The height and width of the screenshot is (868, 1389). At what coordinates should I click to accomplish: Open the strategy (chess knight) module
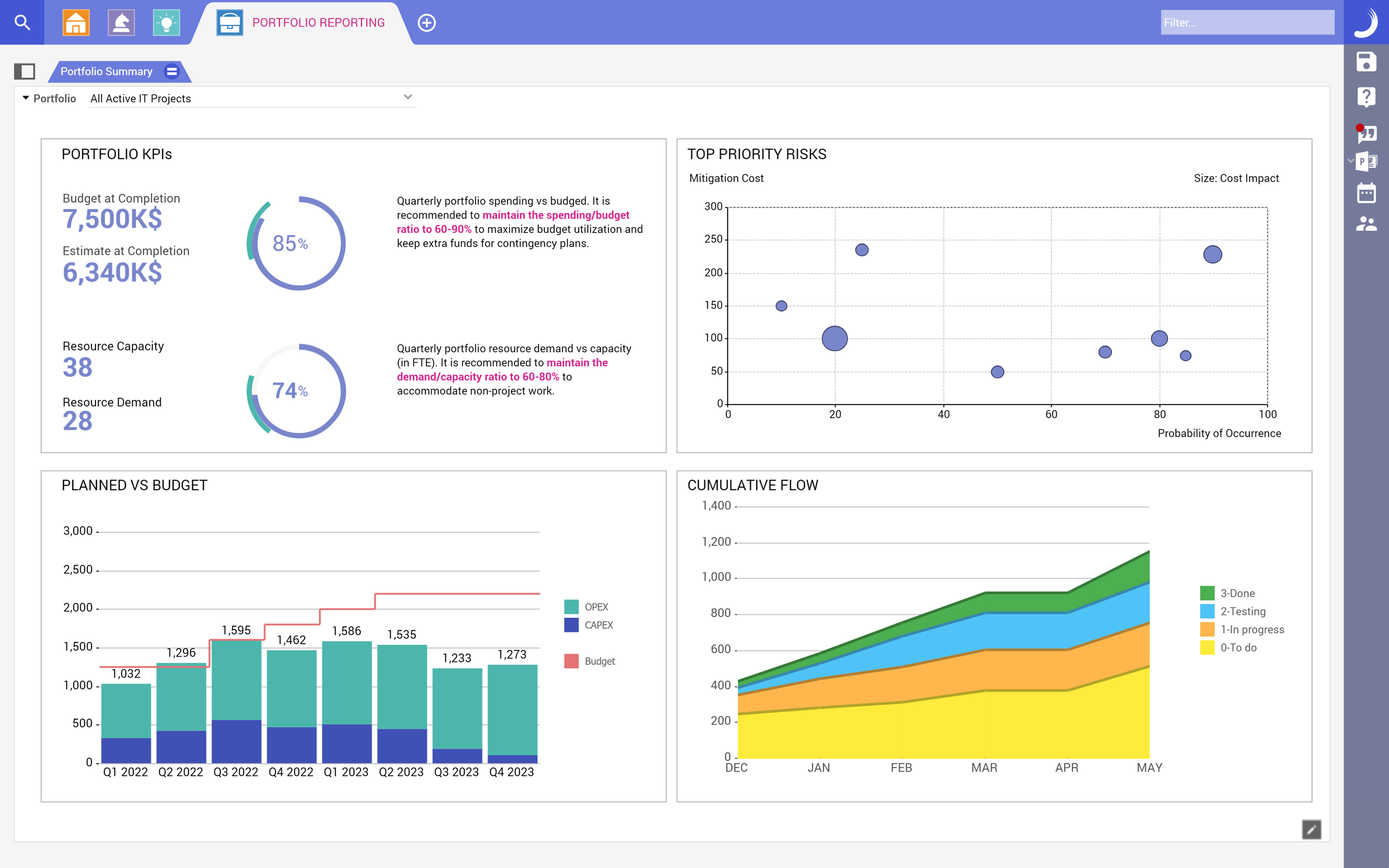tap(121, 22)
